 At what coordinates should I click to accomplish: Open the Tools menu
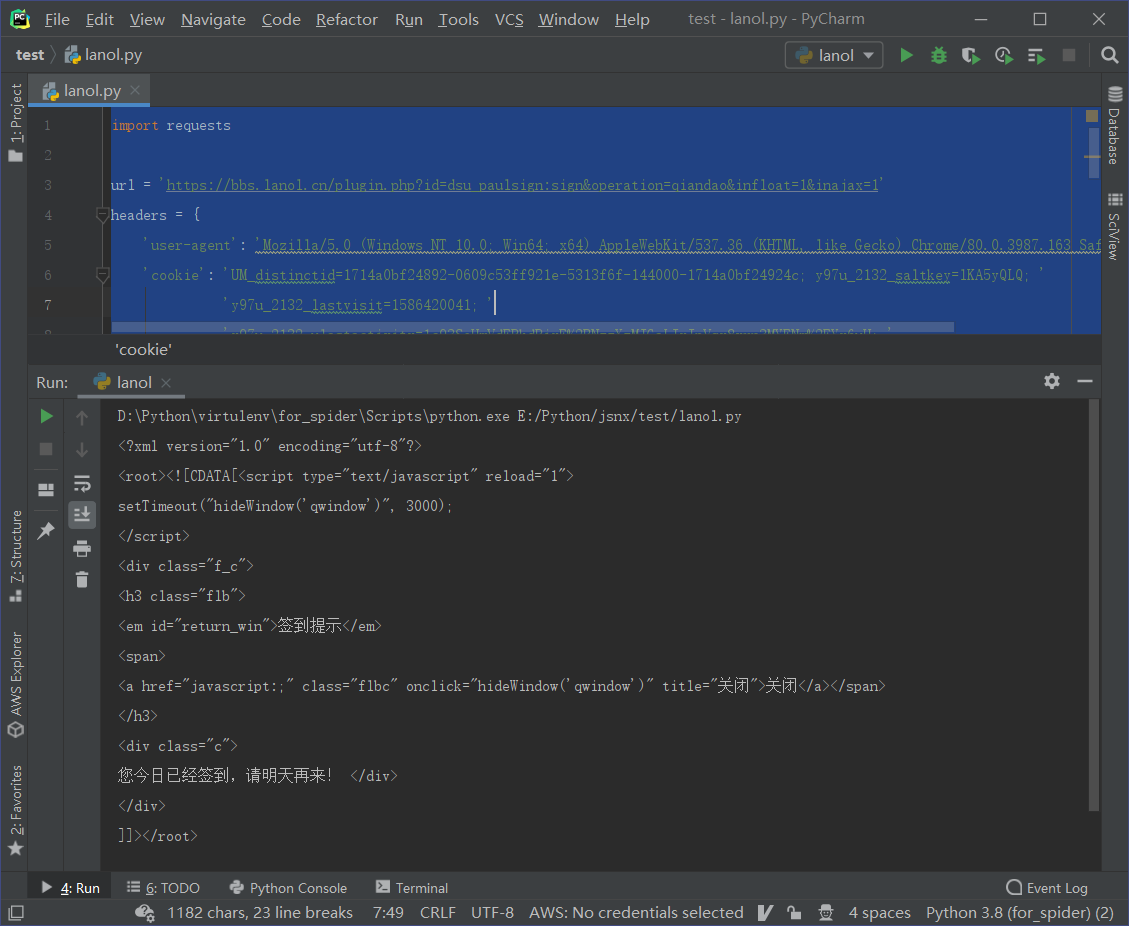(459, 19)
